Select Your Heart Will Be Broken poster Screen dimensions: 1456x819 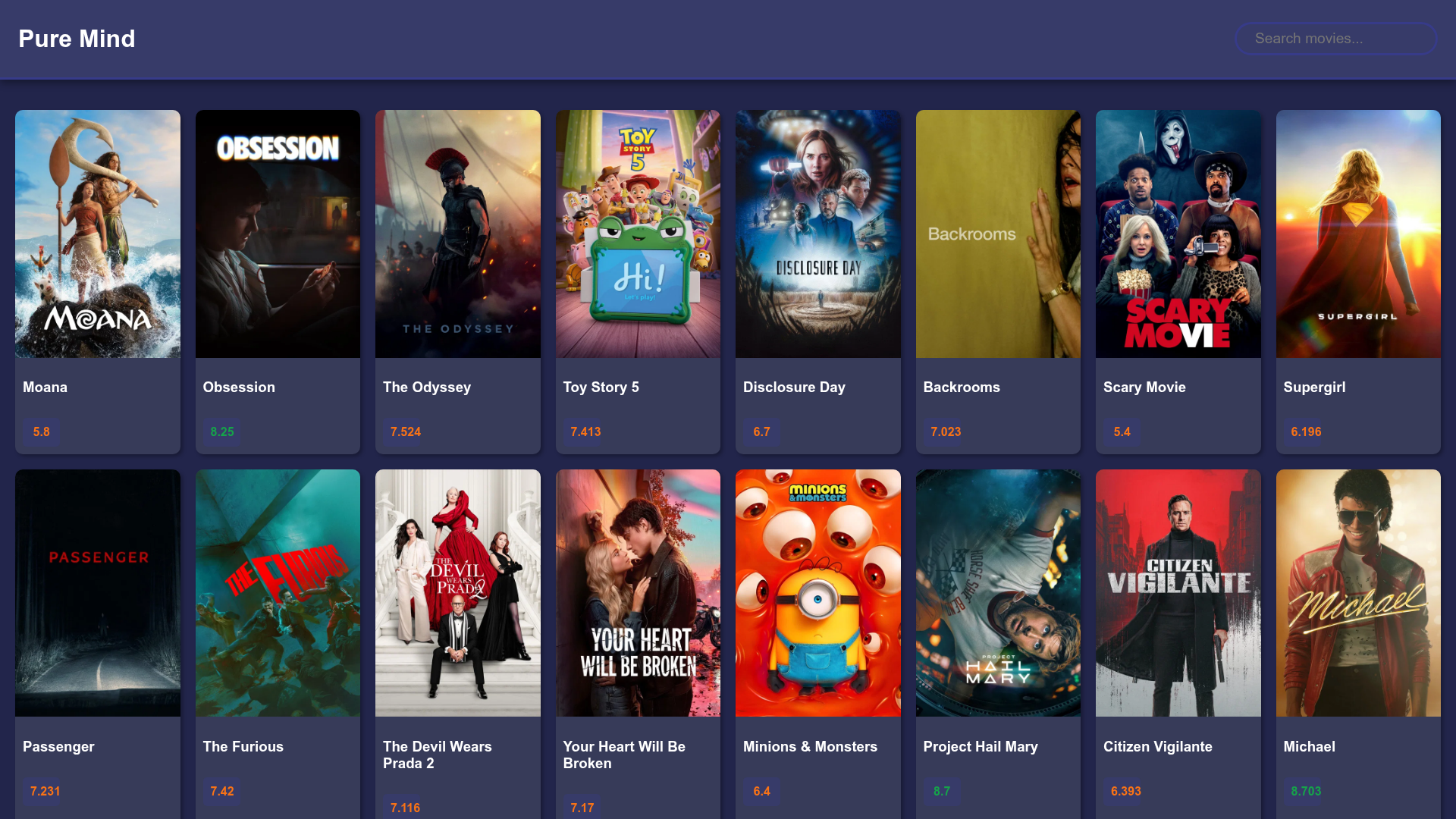(x=638, y=593)
